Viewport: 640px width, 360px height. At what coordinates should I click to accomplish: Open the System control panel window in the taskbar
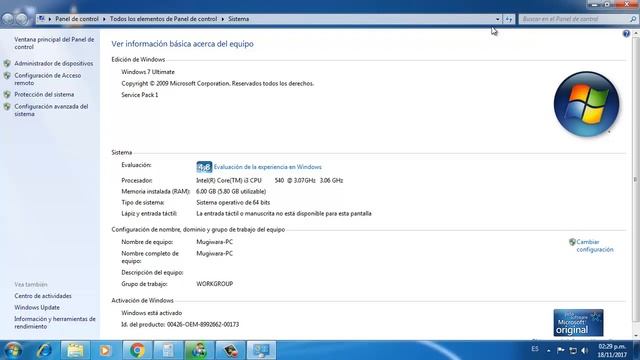pos(261,350)
